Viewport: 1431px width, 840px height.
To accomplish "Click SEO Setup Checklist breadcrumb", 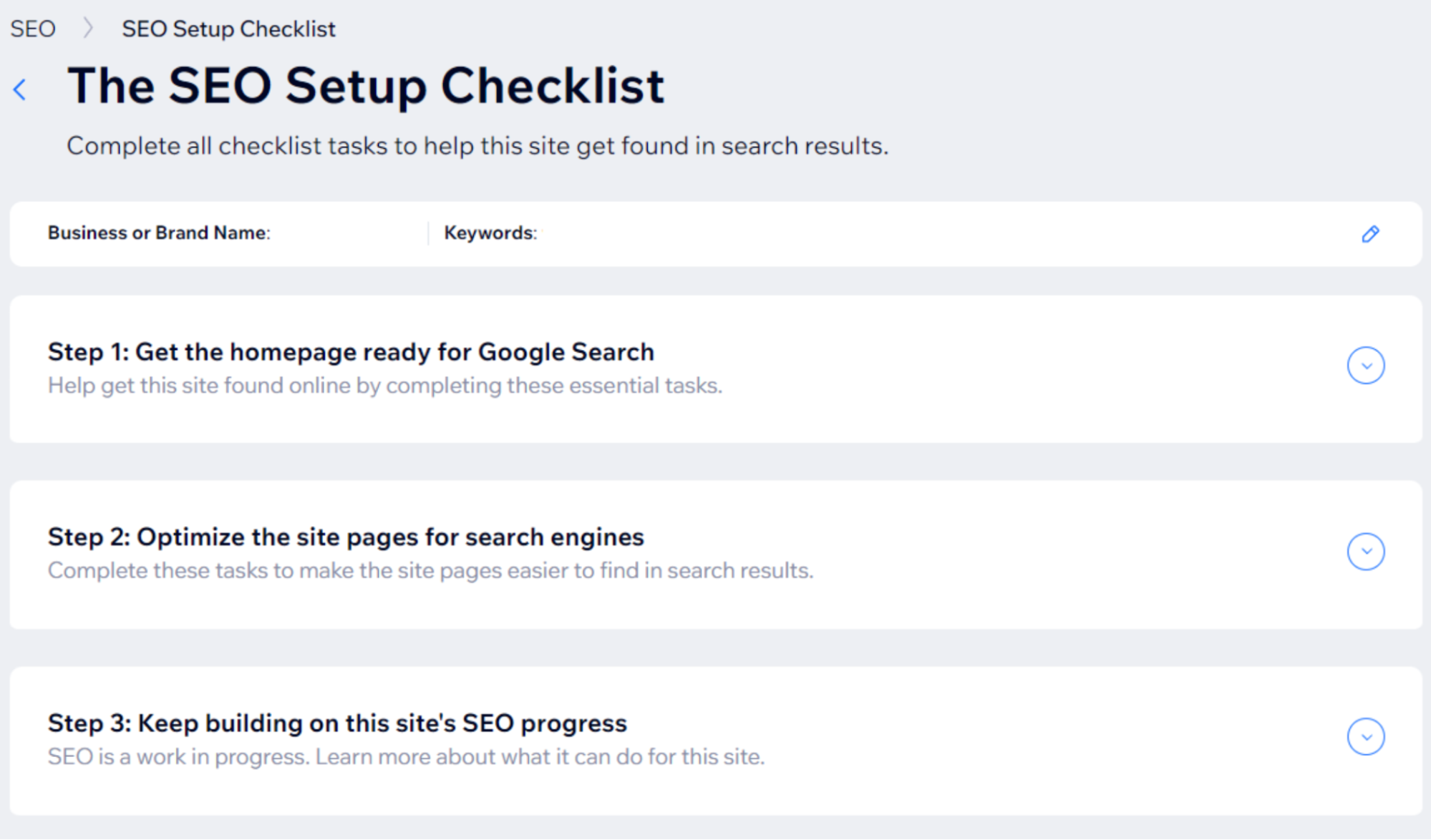I will (228, 29).
